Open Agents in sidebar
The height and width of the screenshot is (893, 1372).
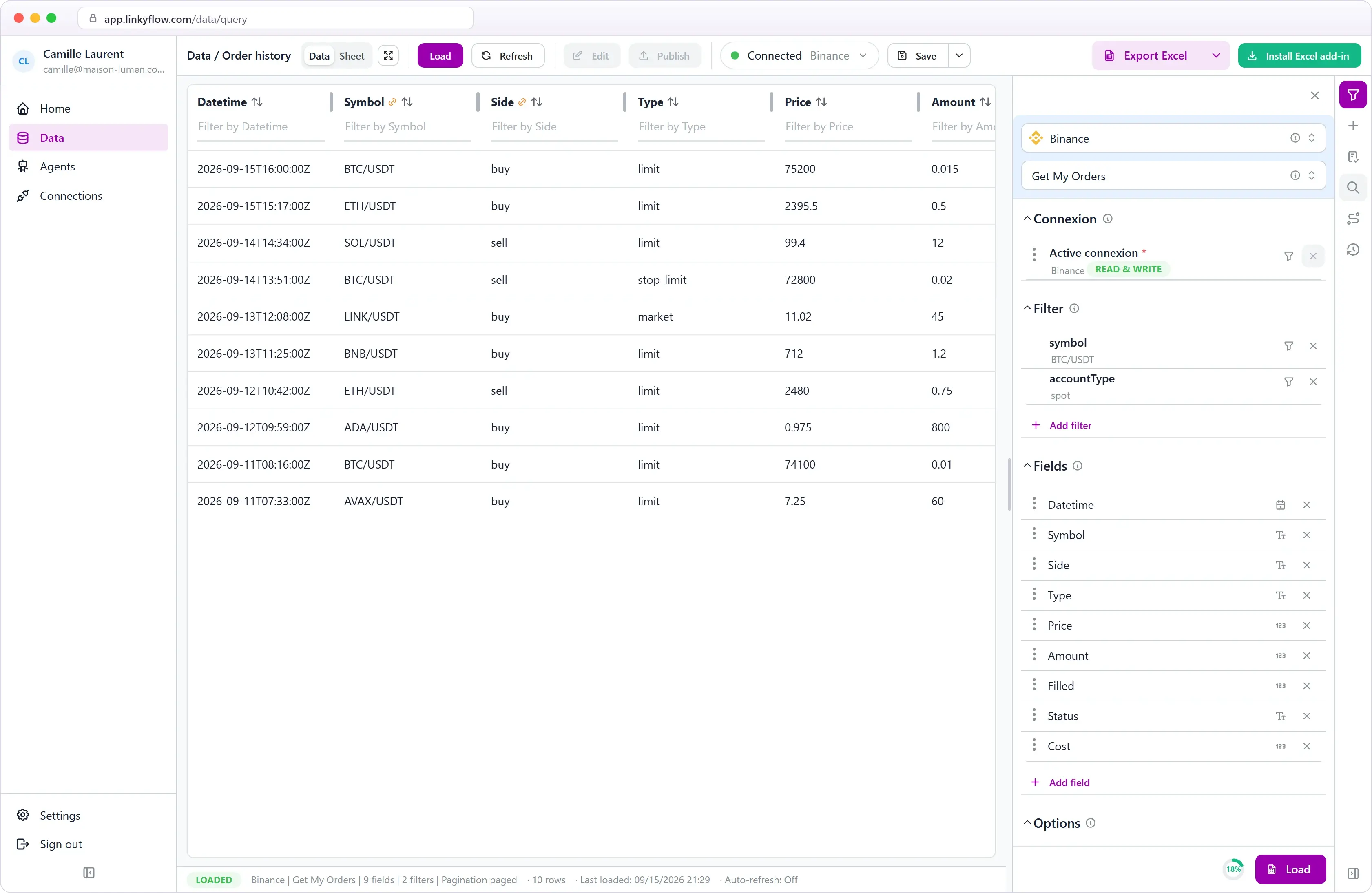pos(88,167)
